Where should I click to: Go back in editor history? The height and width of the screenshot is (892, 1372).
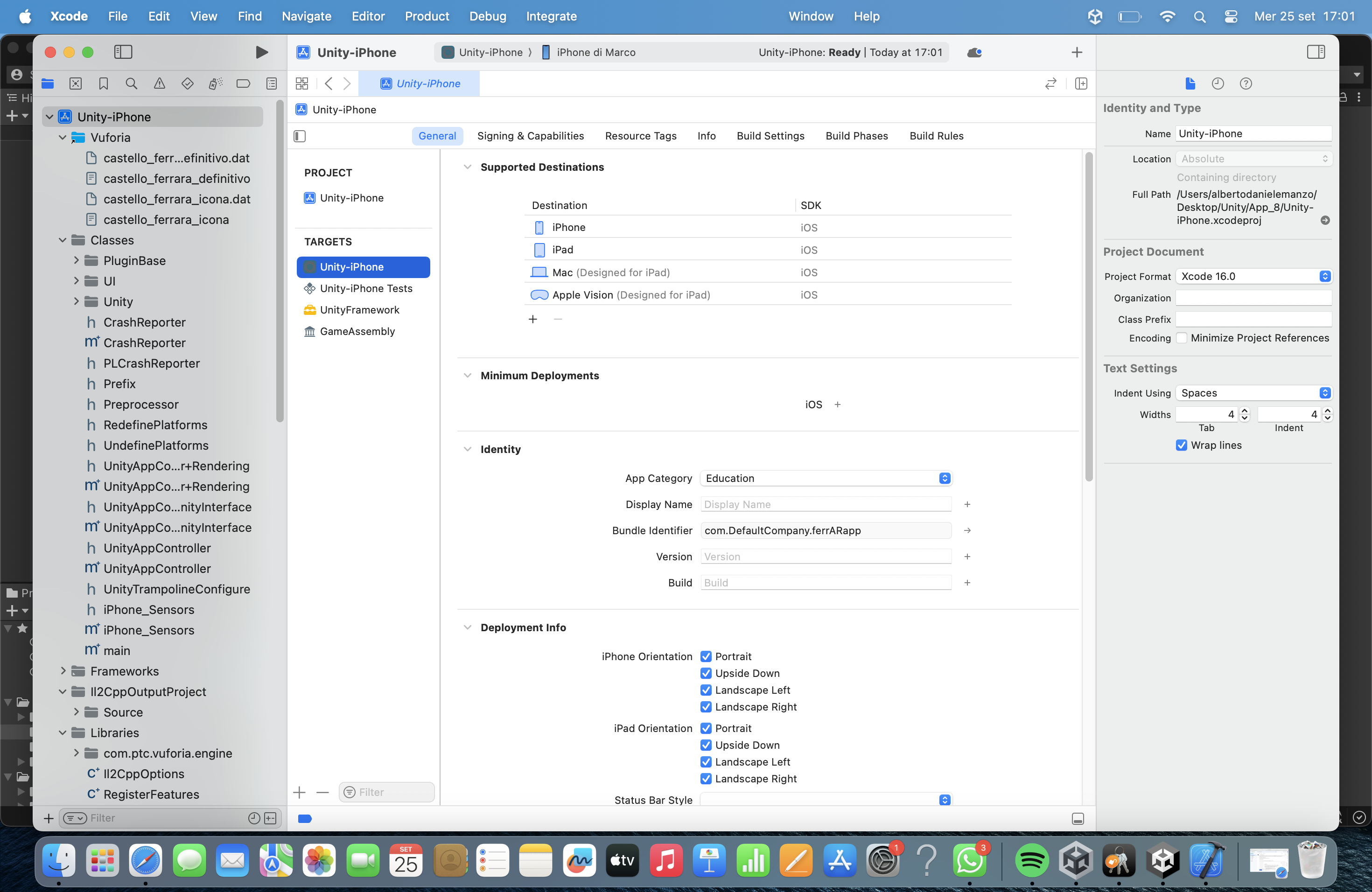329,84
